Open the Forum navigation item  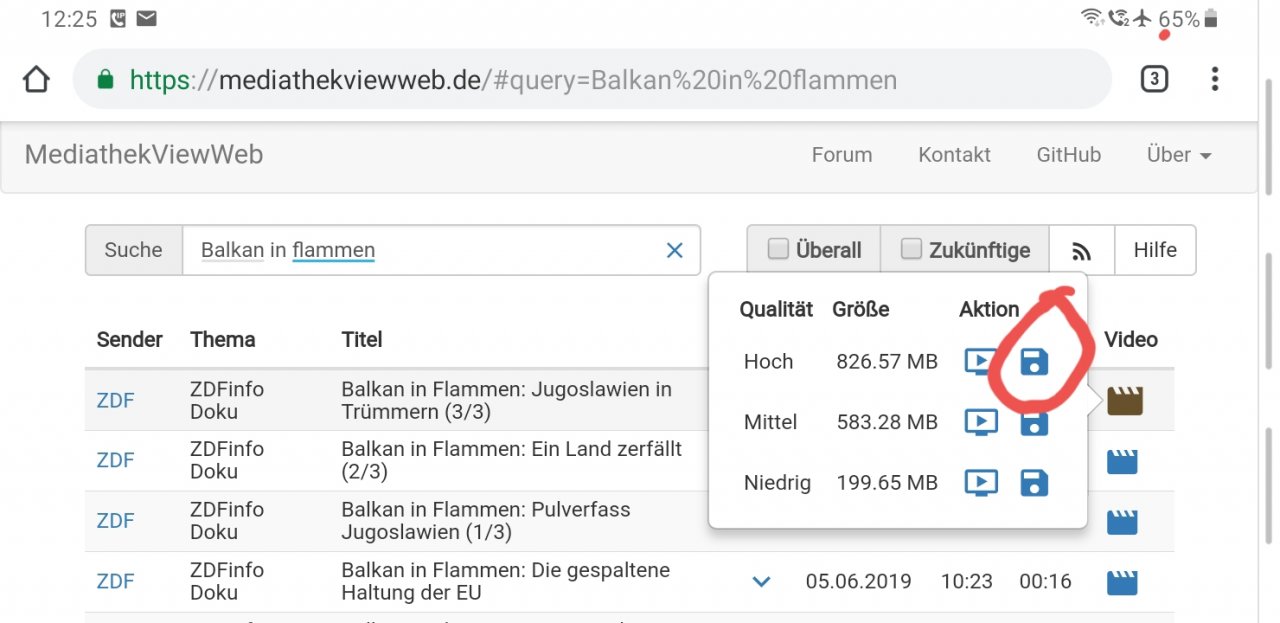coord(842,155)
